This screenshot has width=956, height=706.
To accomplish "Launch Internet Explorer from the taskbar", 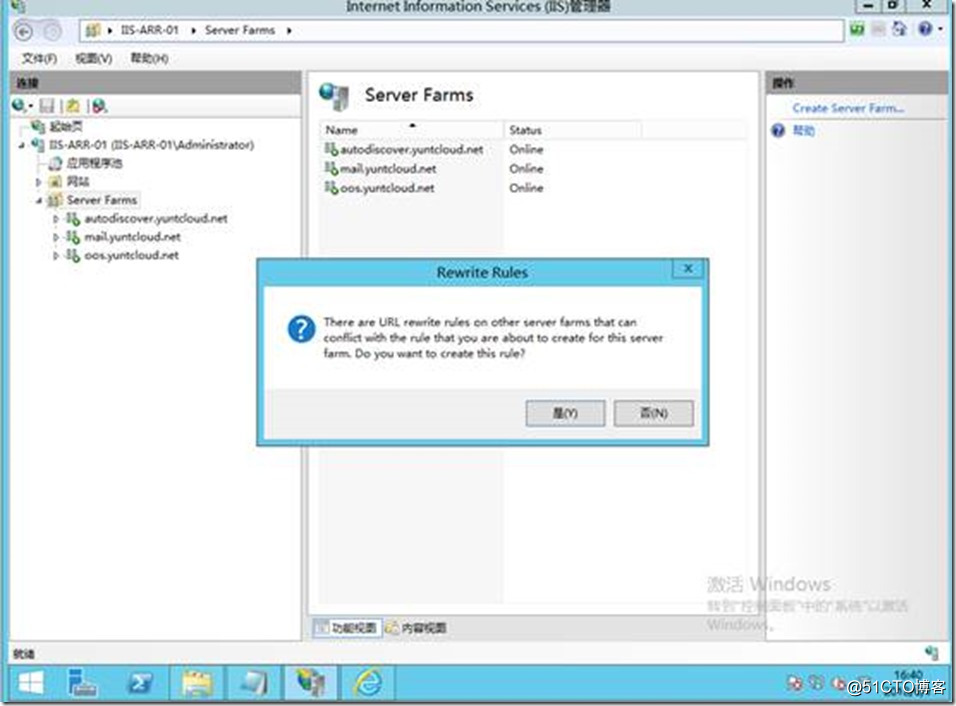I will [368, 683].
